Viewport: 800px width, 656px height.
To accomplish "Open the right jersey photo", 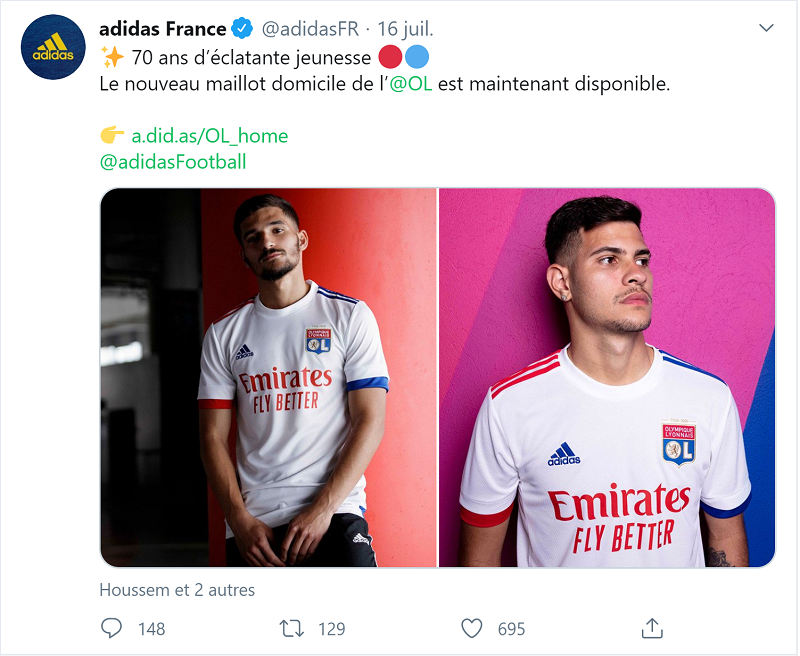I will 607,378.
